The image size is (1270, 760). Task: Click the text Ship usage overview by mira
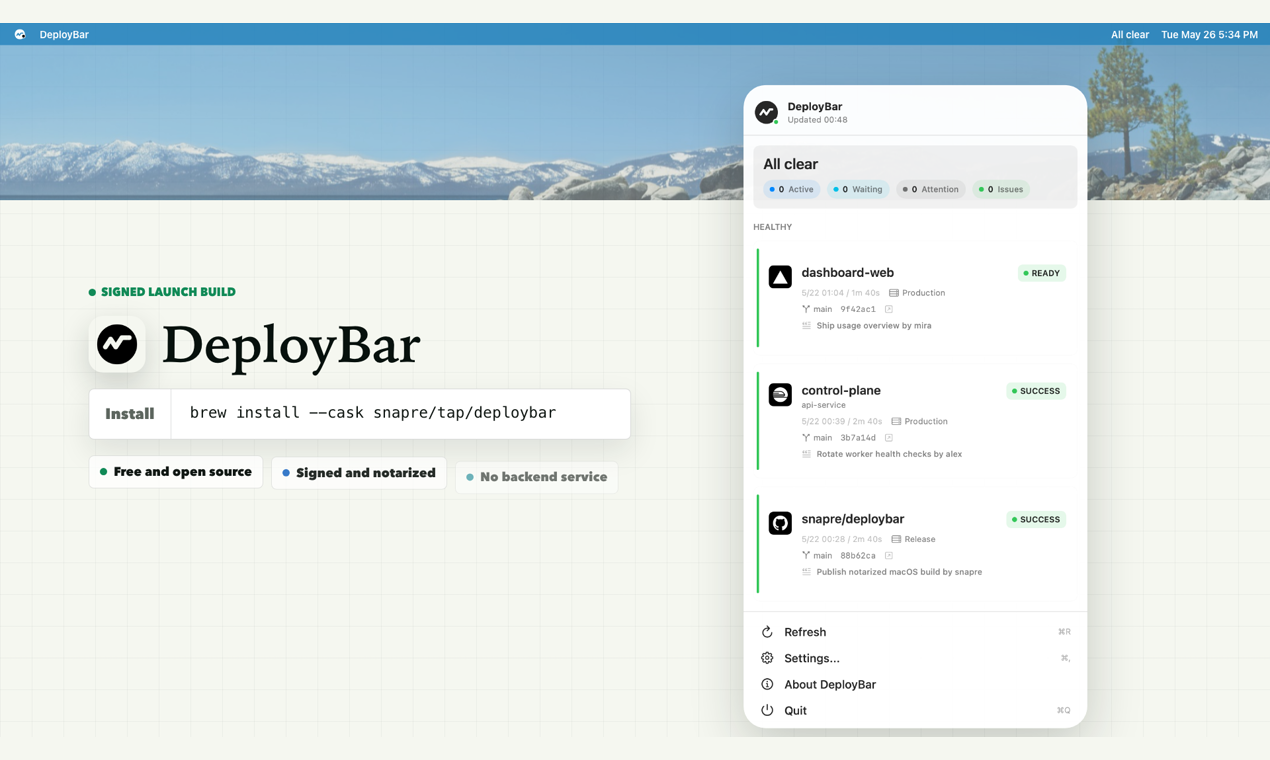[874, 326]
